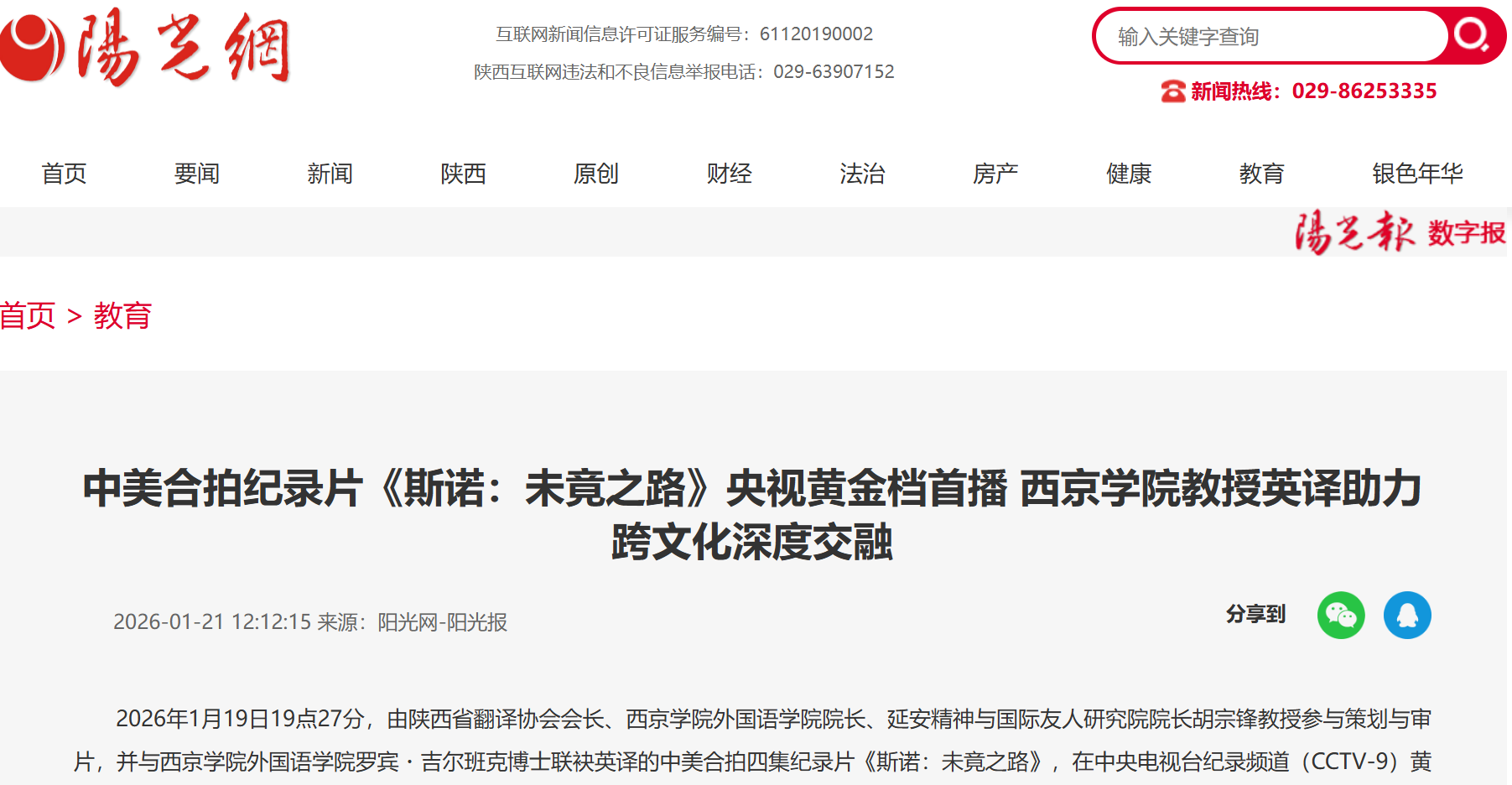This screenshot has width=1512, height=785.
Task: Click the Yangguang Wang site logo
Action: (x=146, y=46)
